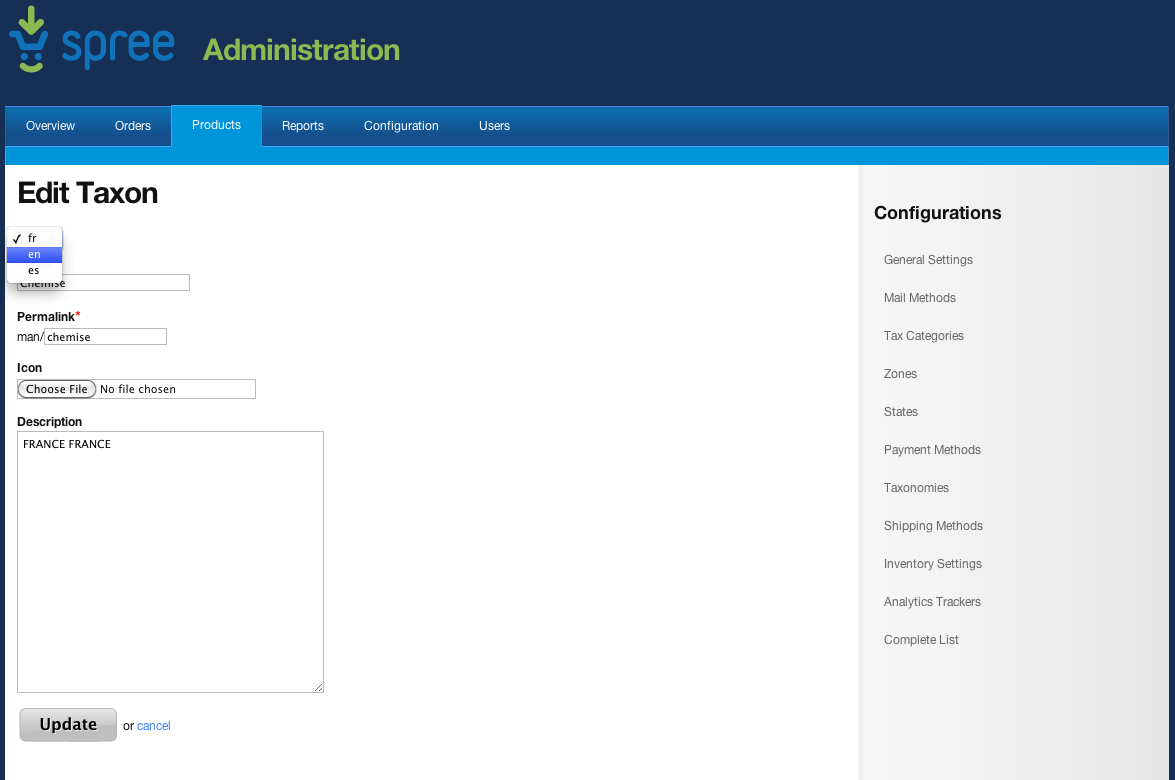Open the Mail Methods link

point(919,297)
